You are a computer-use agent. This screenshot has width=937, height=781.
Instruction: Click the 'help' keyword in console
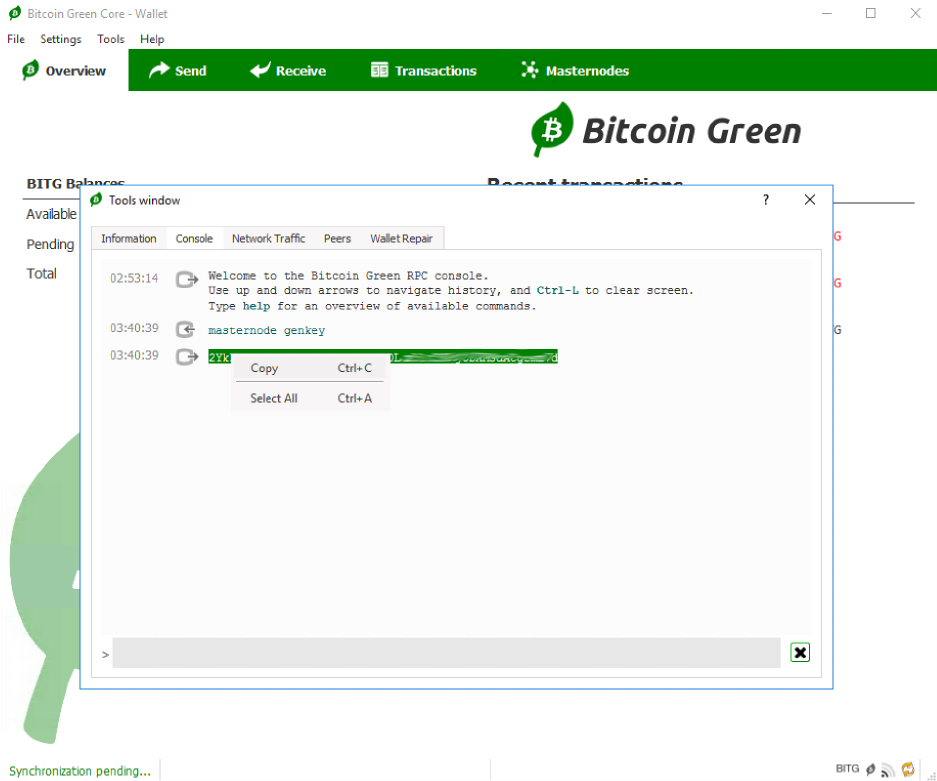pos(256,306)
